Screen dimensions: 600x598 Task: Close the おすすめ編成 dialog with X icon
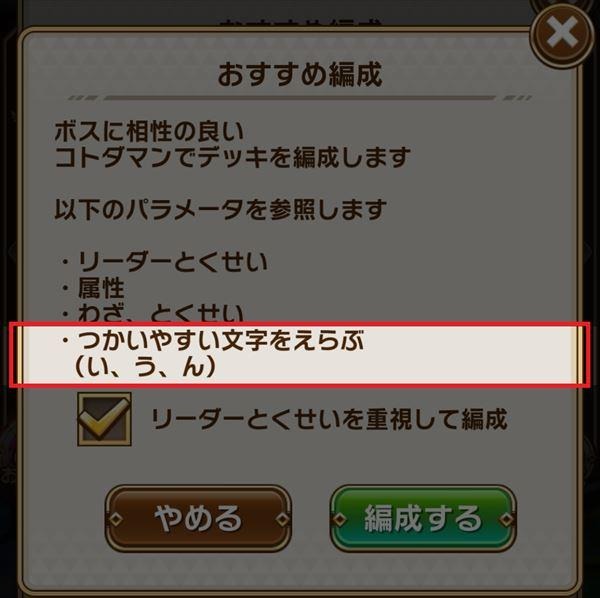coord(562,34)
